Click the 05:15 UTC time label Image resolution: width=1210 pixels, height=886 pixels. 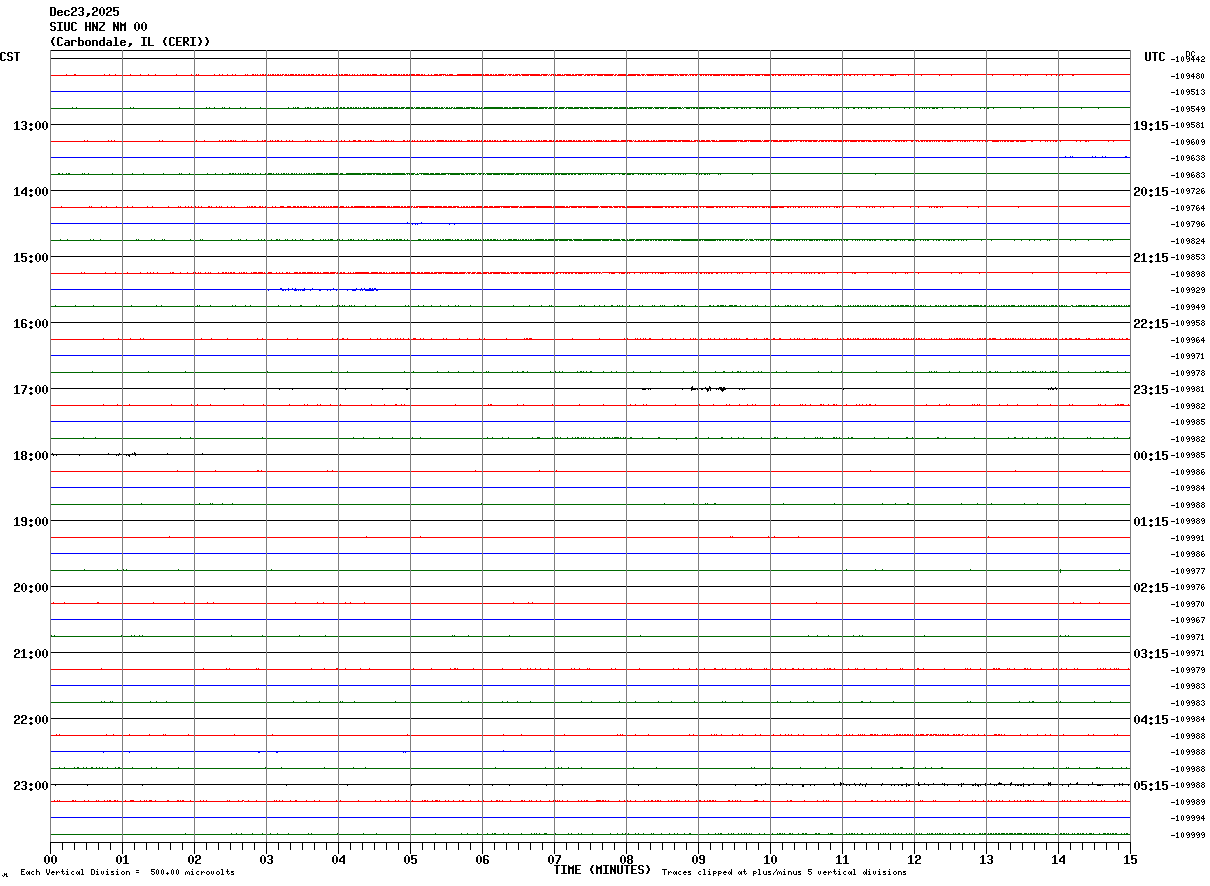tap(1150, 785)
